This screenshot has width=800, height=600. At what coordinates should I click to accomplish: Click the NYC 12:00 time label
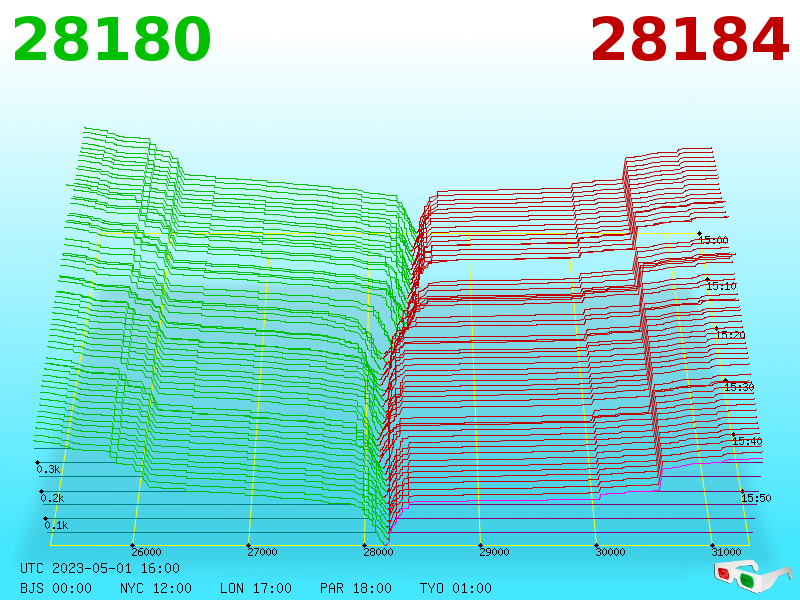coord(156,588)
